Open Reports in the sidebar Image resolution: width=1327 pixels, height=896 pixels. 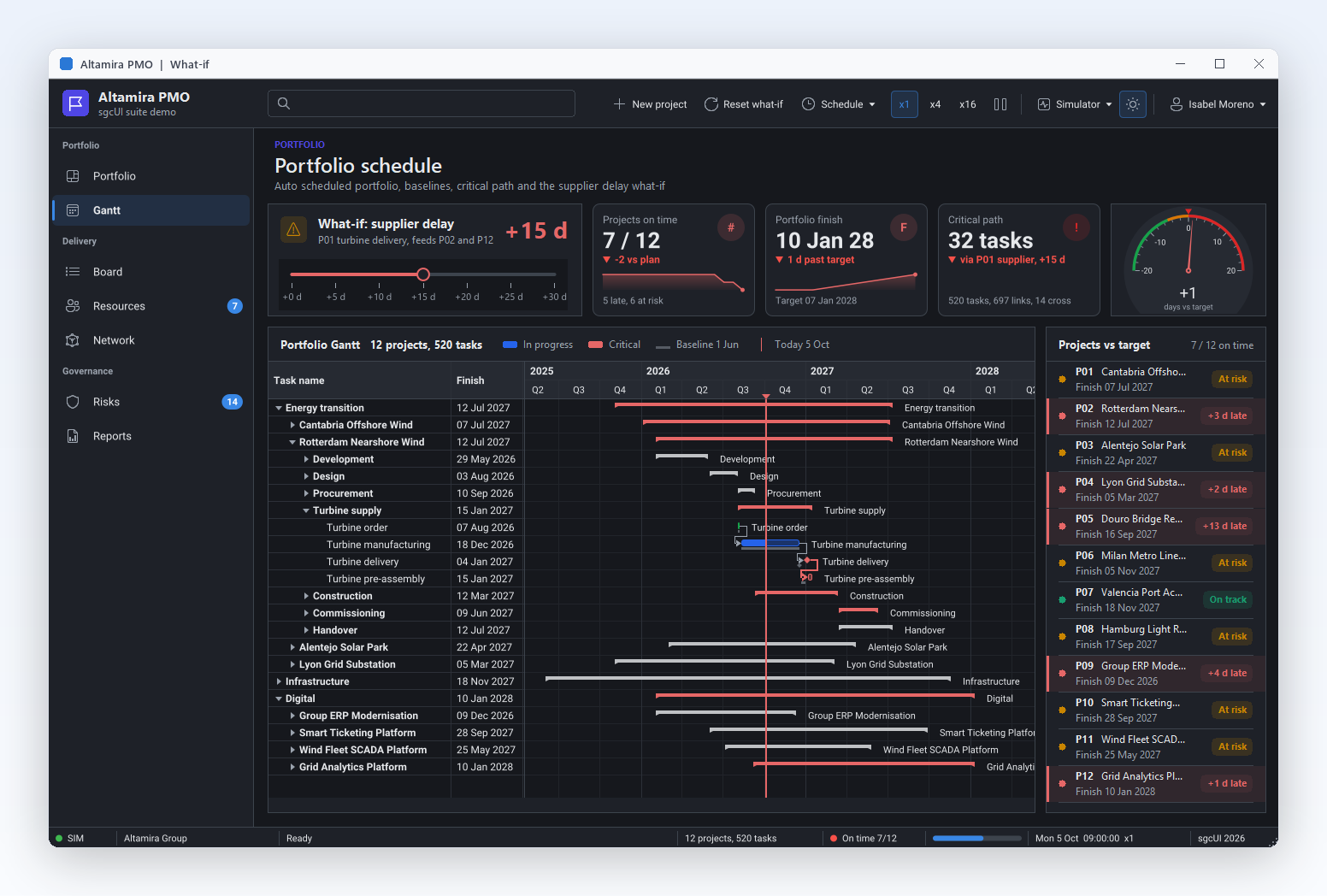coord(150,436)
